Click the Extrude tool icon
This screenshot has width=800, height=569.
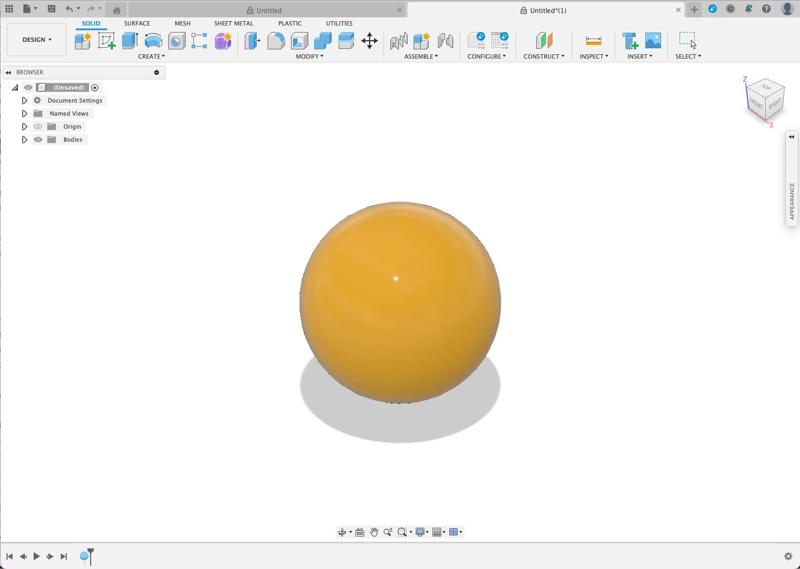coord(130,41)
